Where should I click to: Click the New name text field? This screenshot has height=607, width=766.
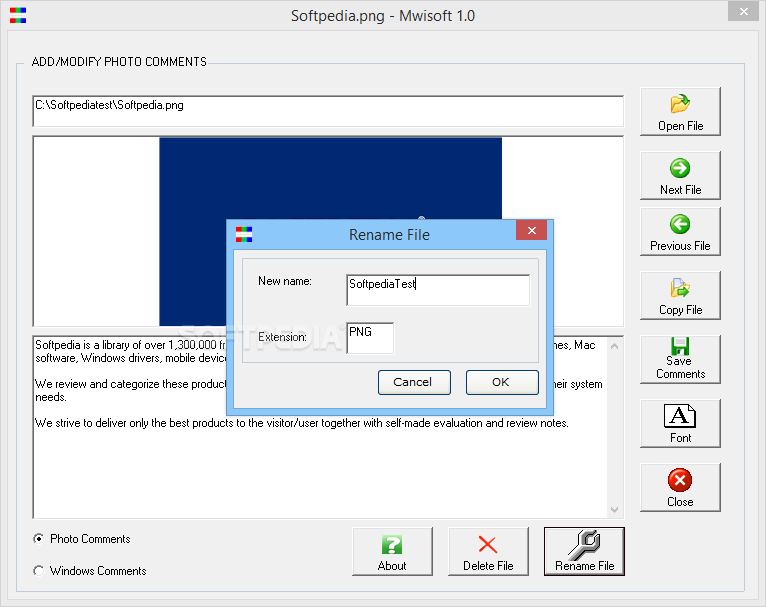(x=438, y=290)
